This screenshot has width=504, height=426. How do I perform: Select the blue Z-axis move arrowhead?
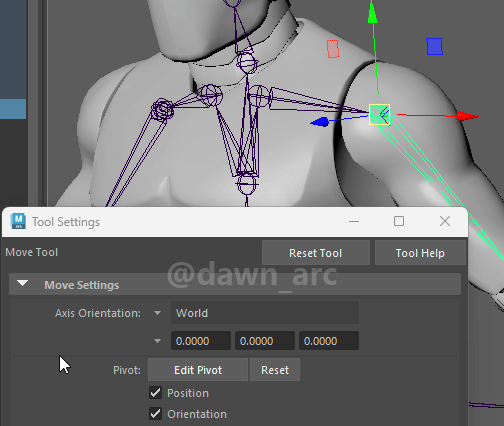320,122
